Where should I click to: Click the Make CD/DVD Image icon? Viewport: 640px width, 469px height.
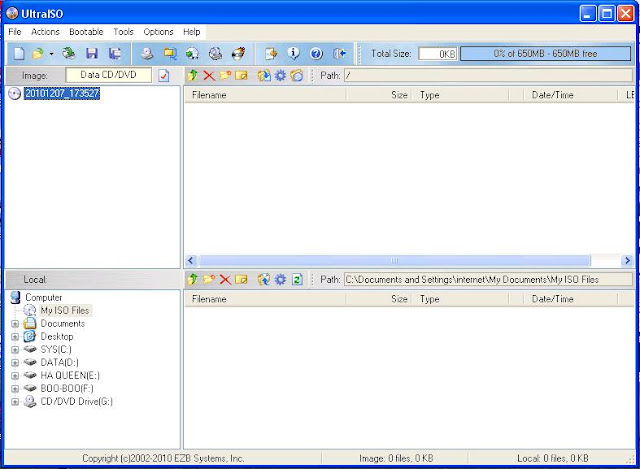pyautogui.click(x=147, y=53)
